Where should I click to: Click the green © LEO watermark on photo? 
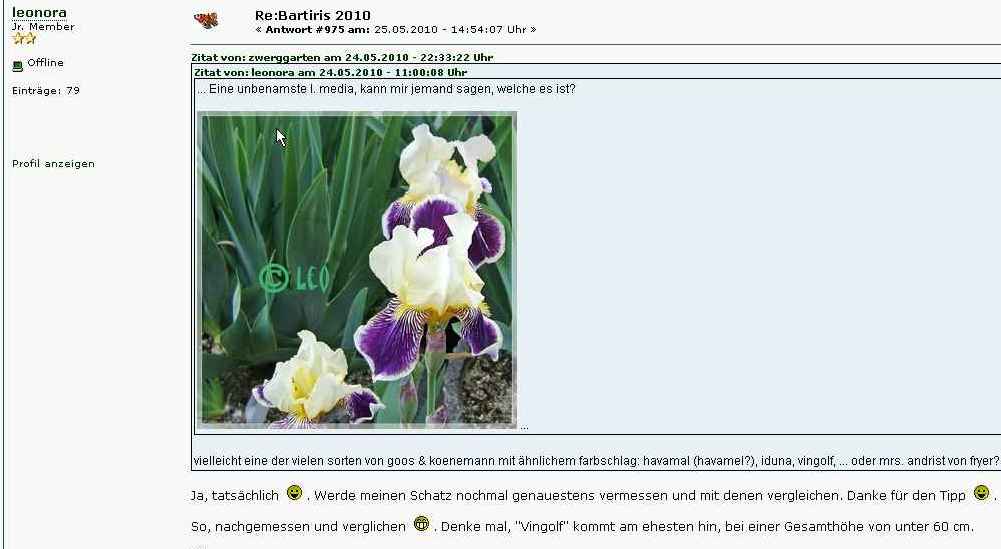pyautogui.click(x=294, y=278)
